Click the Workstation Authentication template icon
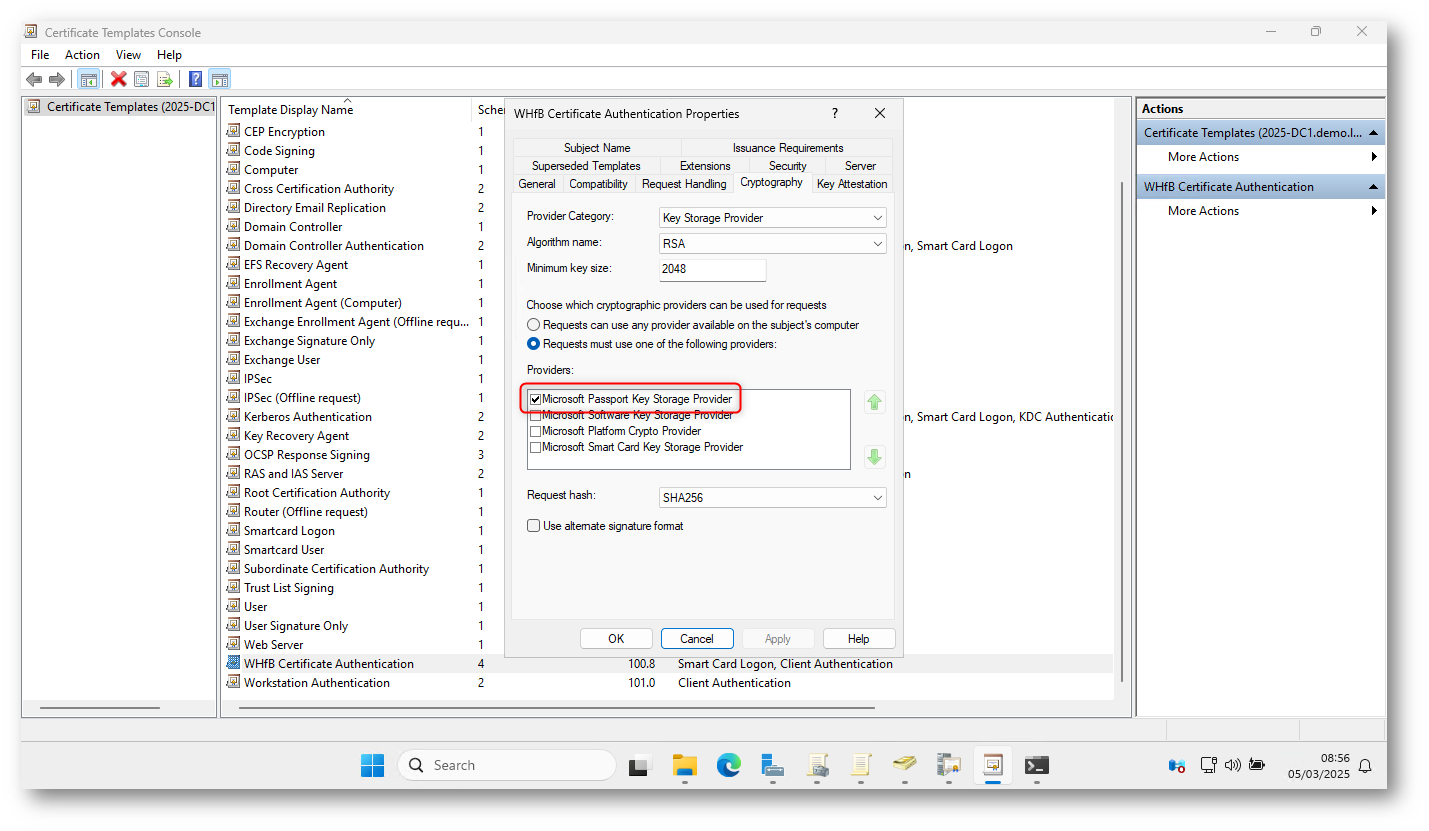 [x=233, y=682]
